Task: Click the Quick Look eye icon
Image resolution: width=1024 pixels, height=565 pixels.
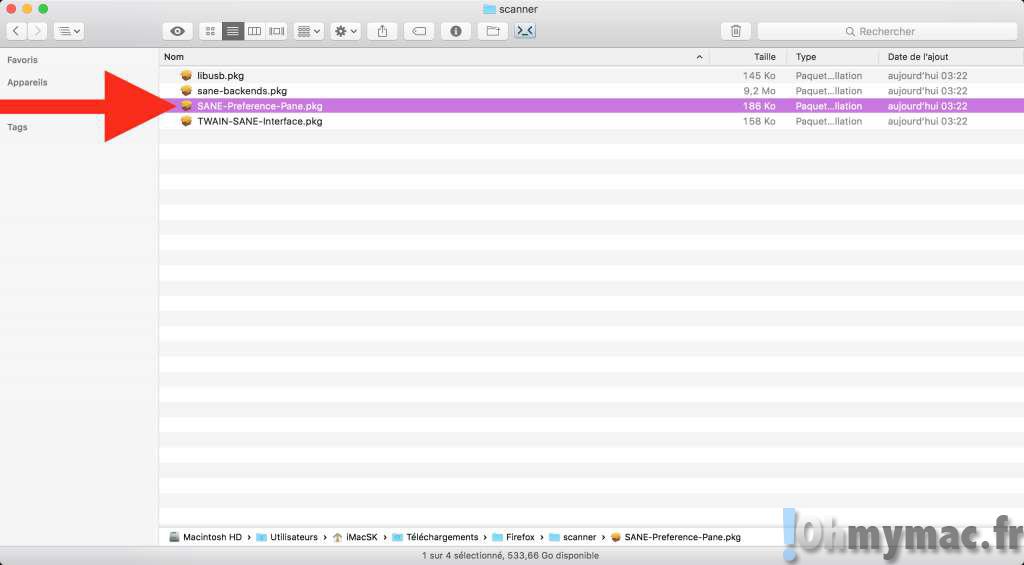Action: [177, 31]
